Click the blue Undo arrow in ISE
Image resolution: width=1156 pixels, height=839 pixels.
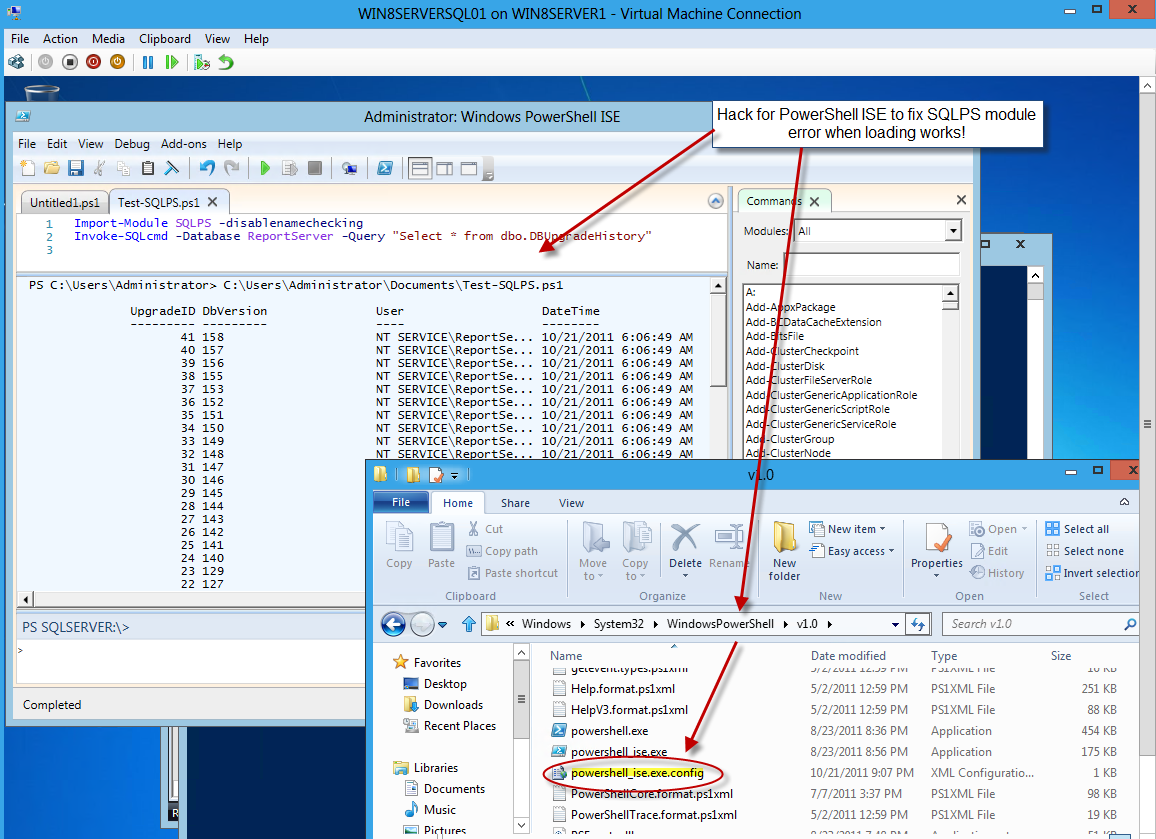pos(207,168)
